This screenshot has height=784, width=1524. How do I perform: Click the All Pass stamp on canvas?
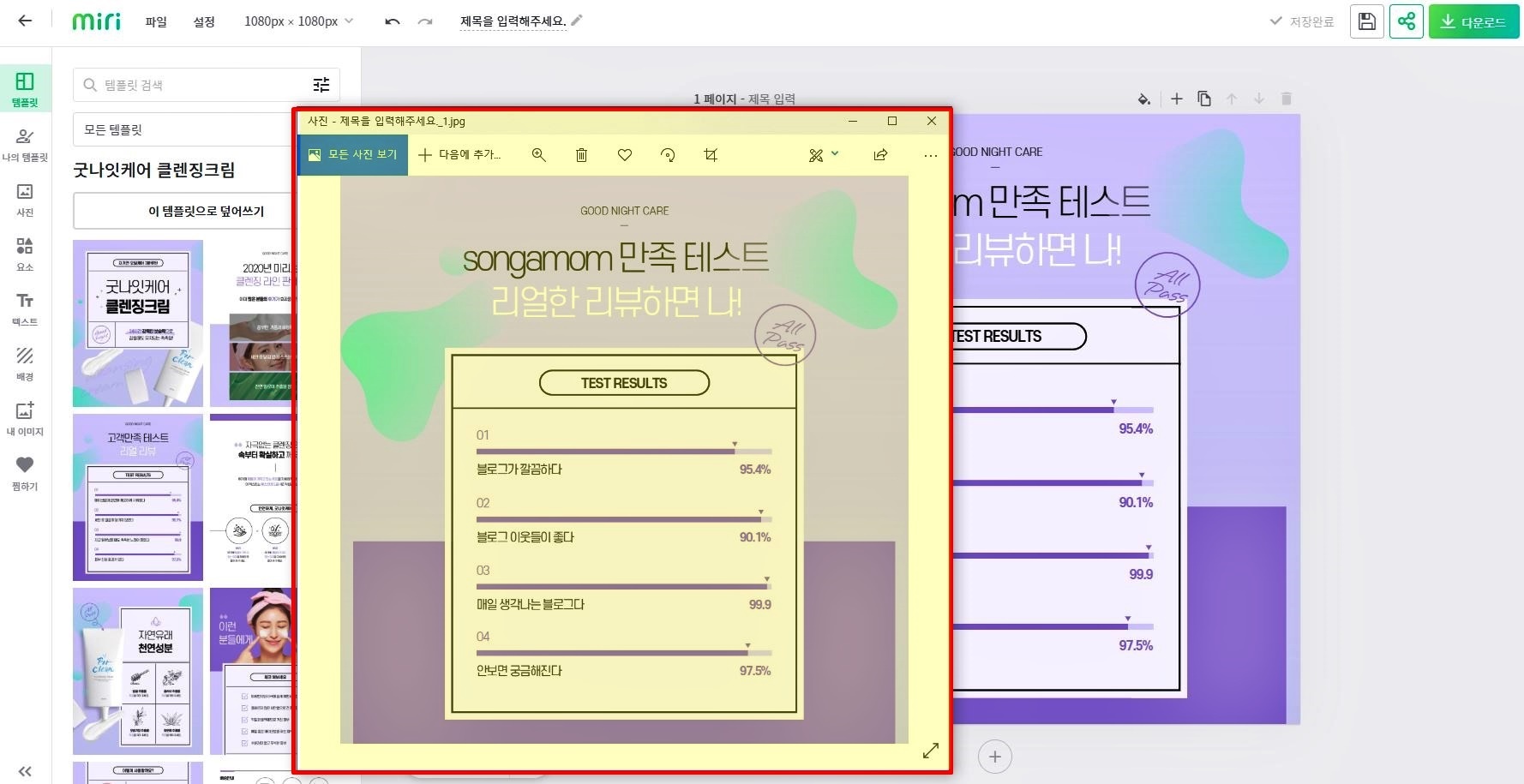1167,284
